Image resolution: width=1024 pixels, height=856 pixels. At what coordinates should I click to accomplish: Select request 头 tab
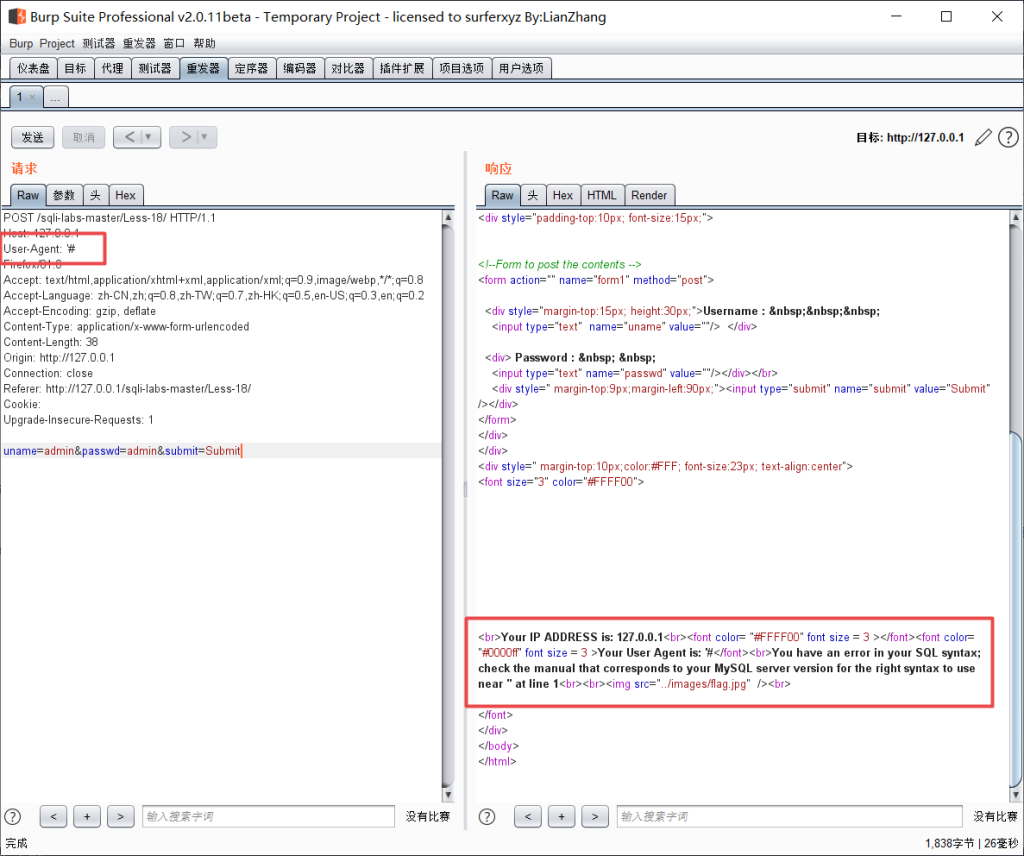(95, 195)
